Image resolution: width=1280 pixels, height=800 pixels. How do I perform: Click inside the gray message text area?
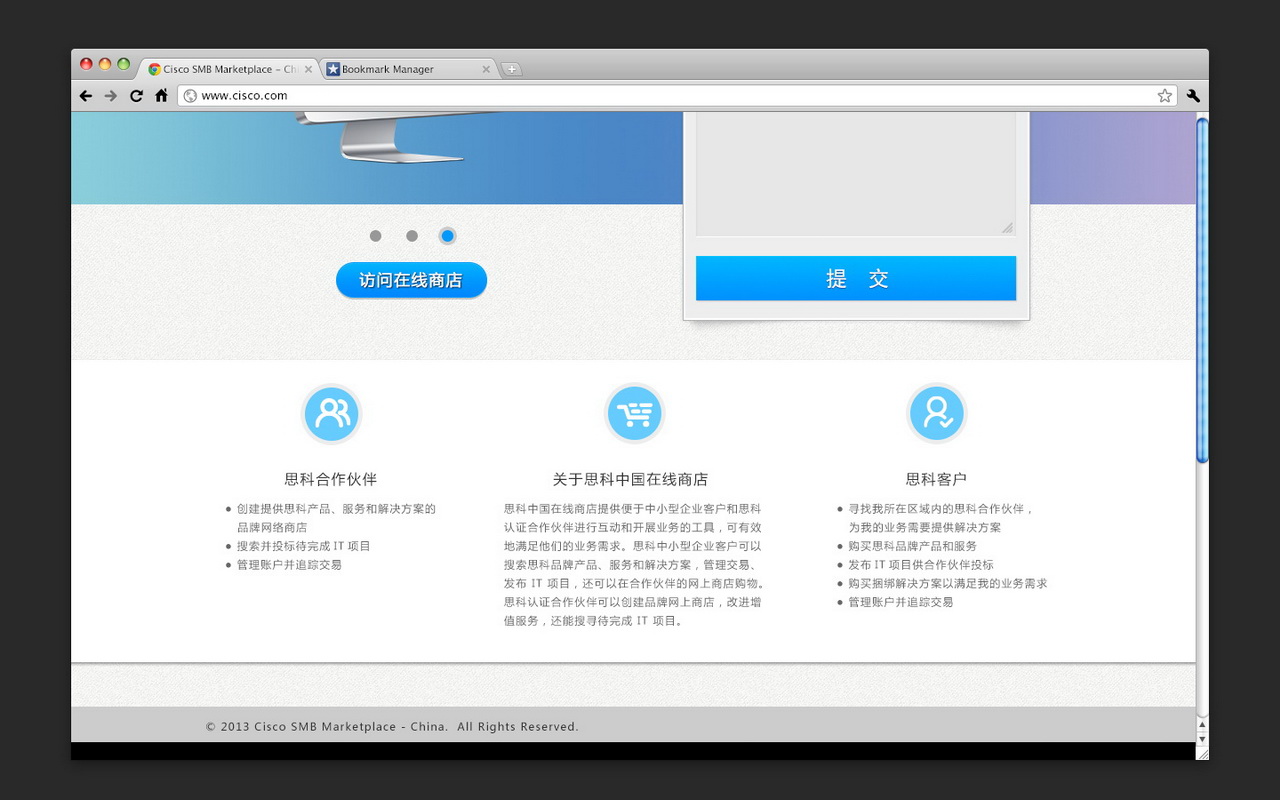pos(856,174)
